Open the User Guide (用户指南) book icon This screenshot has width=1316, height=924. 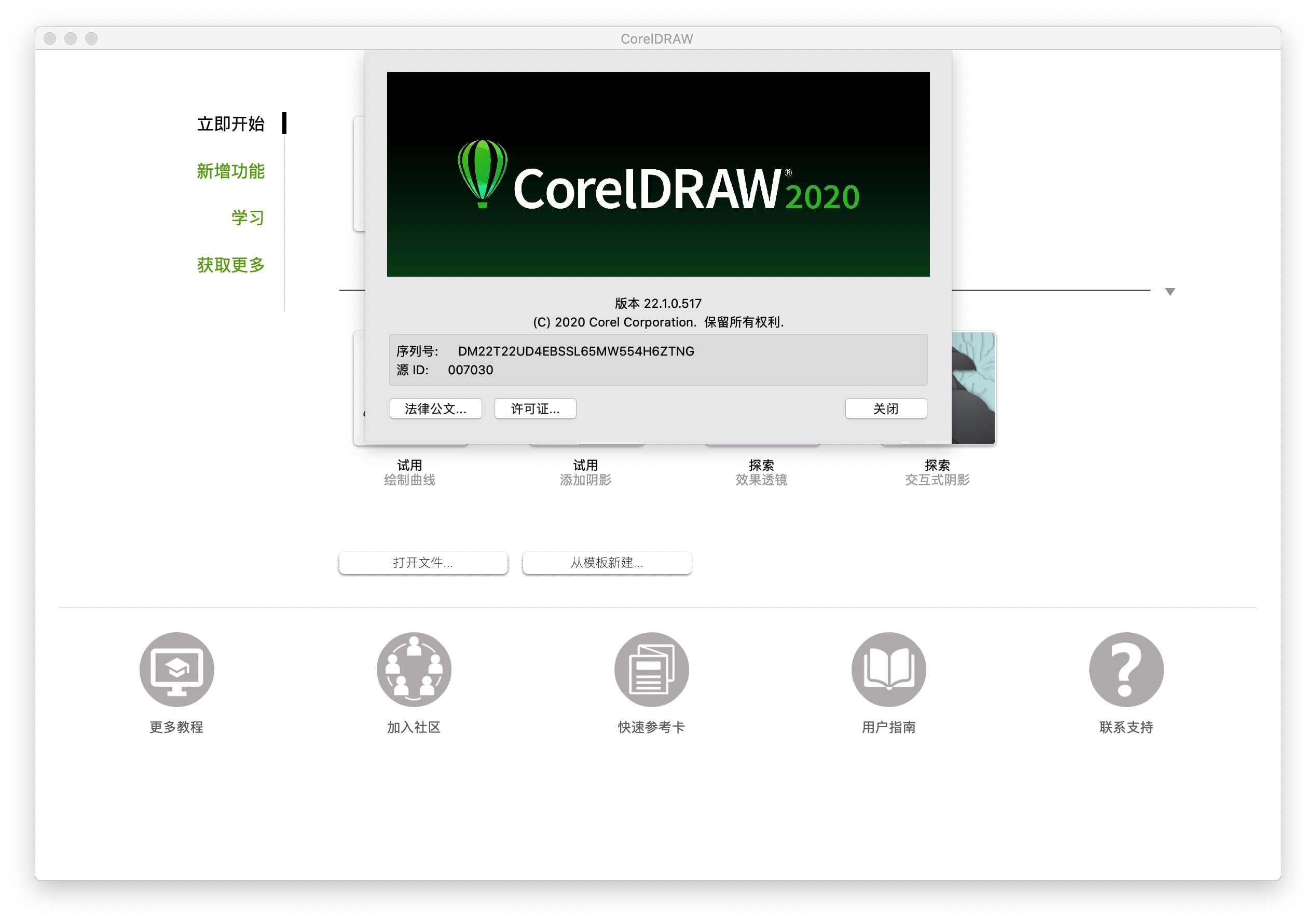coord(888,669)
